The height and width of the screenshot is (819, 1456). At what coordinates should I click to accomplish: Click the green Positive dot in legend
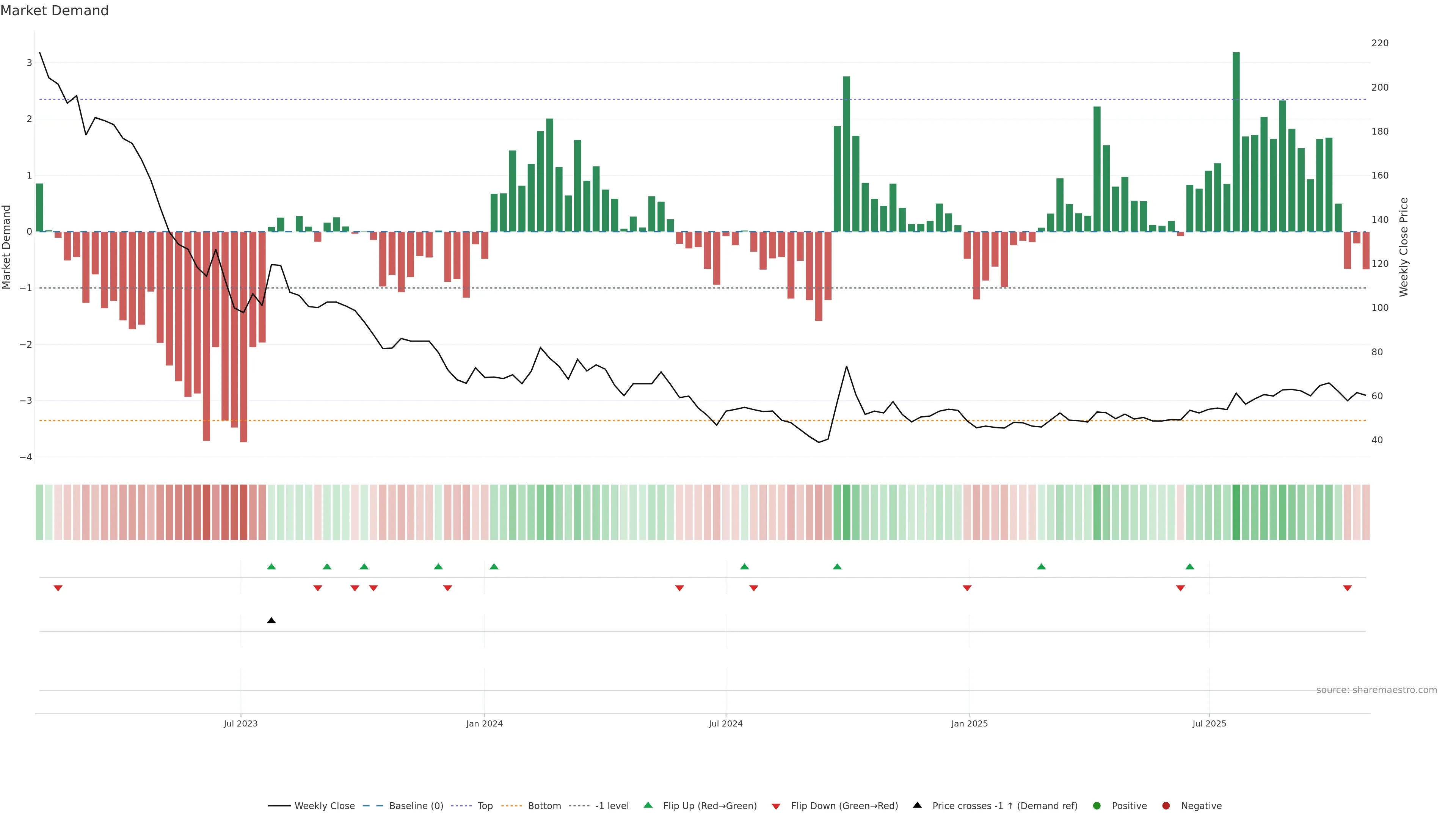[x=1097, y=806]
